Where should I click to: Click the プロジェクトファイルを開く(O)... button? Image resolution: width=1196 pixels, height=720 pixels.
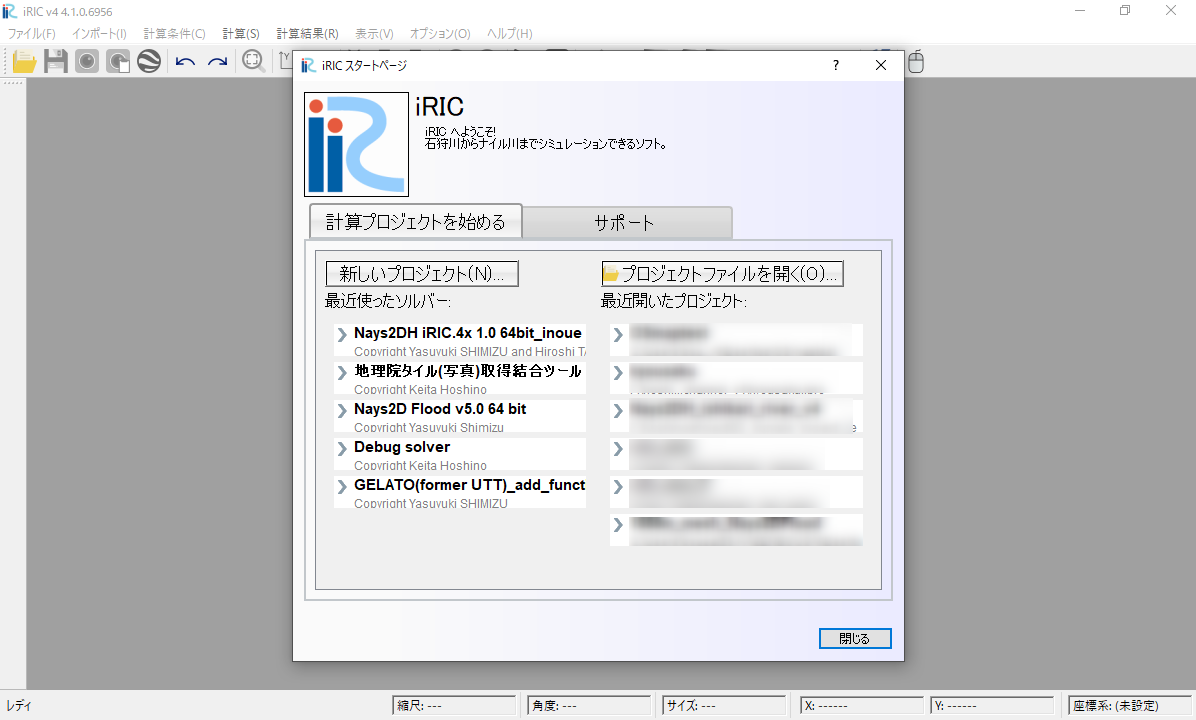[722, 274]
